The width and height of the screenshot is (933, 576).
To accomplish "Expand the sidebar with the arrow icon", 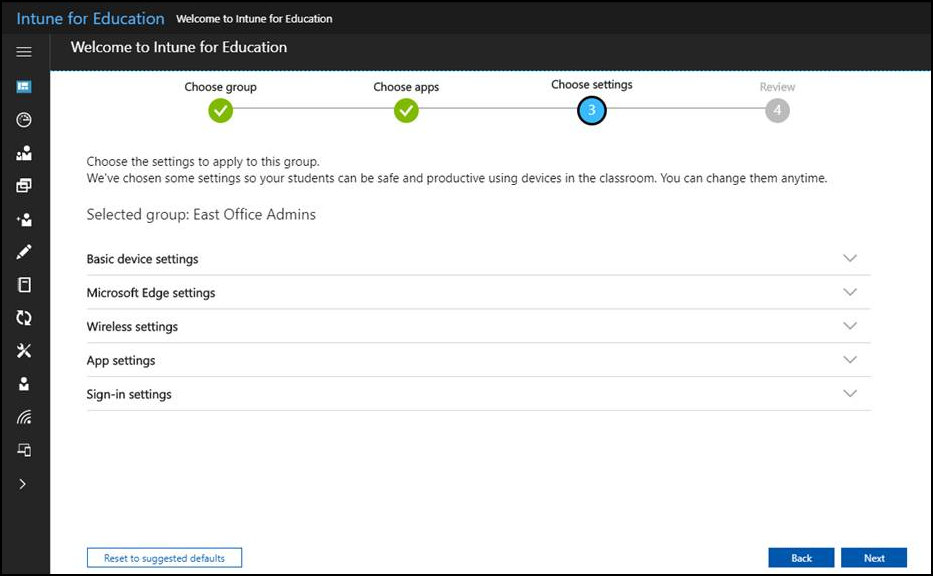I will [x=23, y=484].
